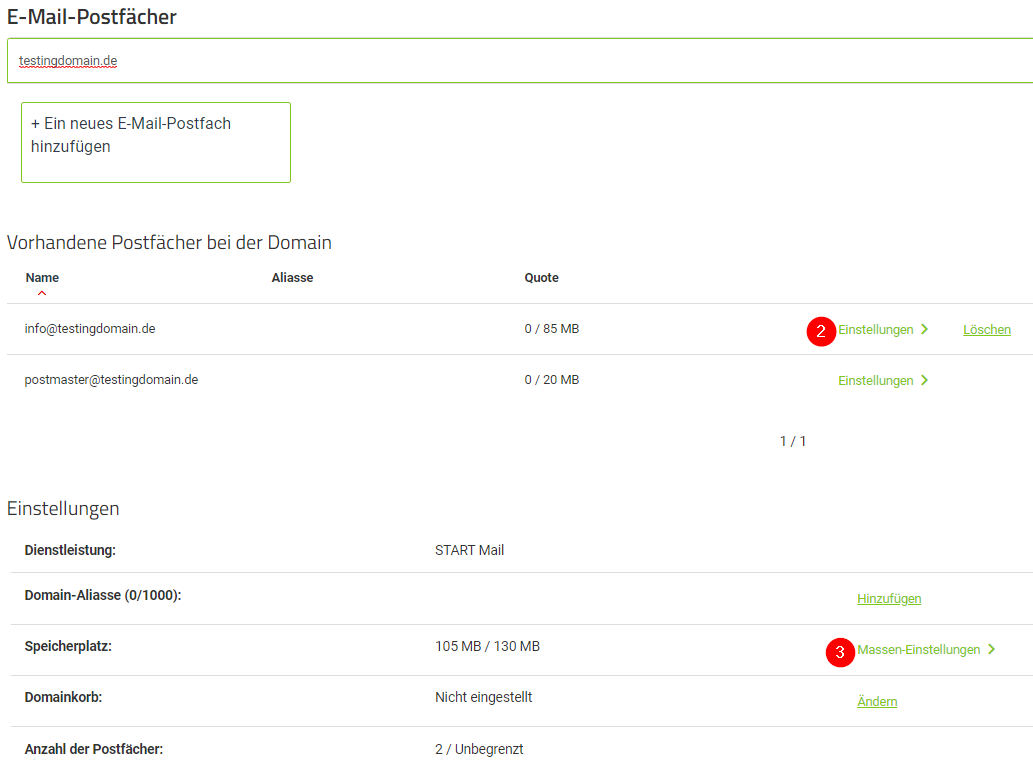Select info@testingdomain.de mailbox row

[x=520, y=329]
